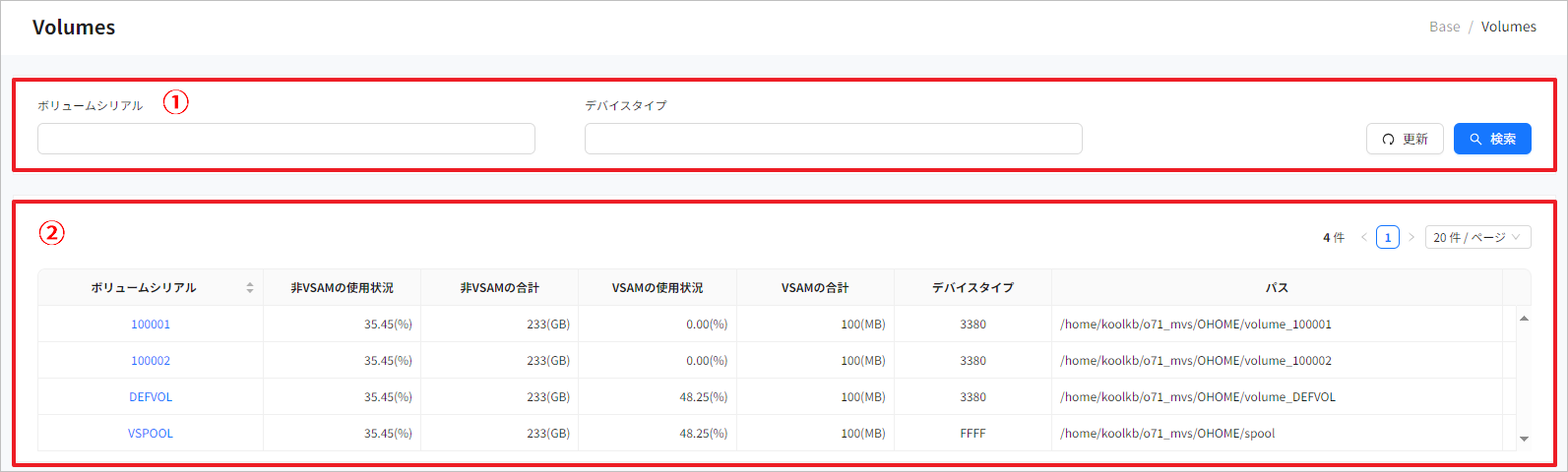Go to the next page arrow
1568x472 pixels.
tap(1411, 238)
